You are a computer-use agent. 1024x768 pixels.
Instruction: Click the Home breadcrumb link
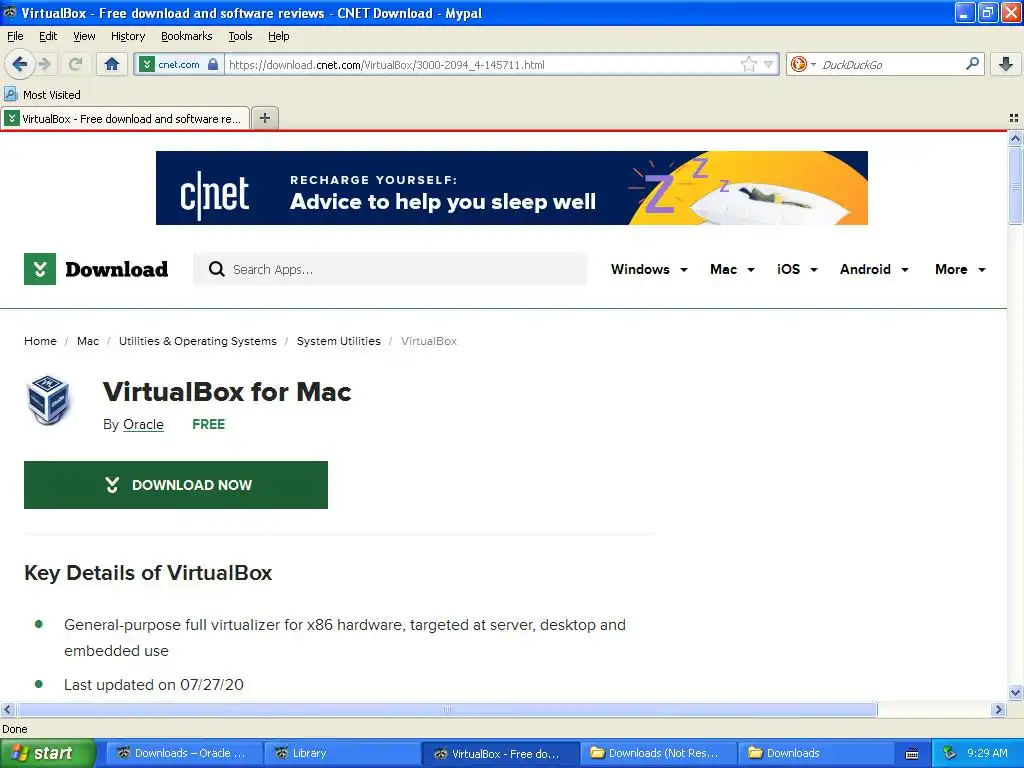point(40,341)
